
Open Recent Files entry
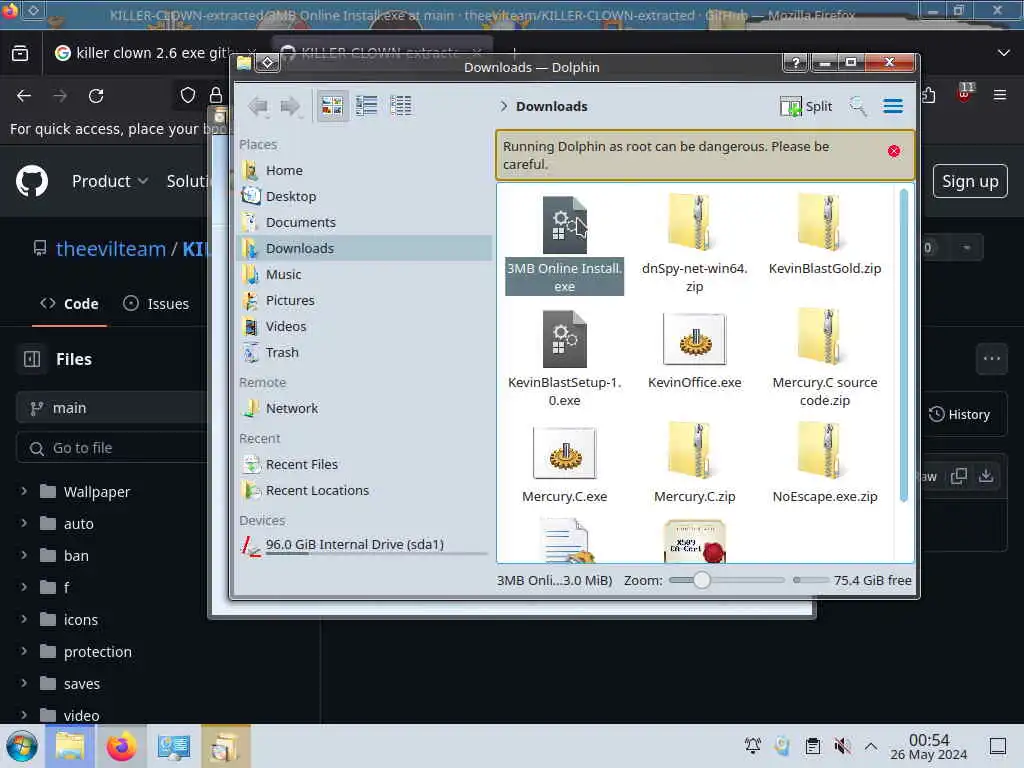(x=364, y=464)
